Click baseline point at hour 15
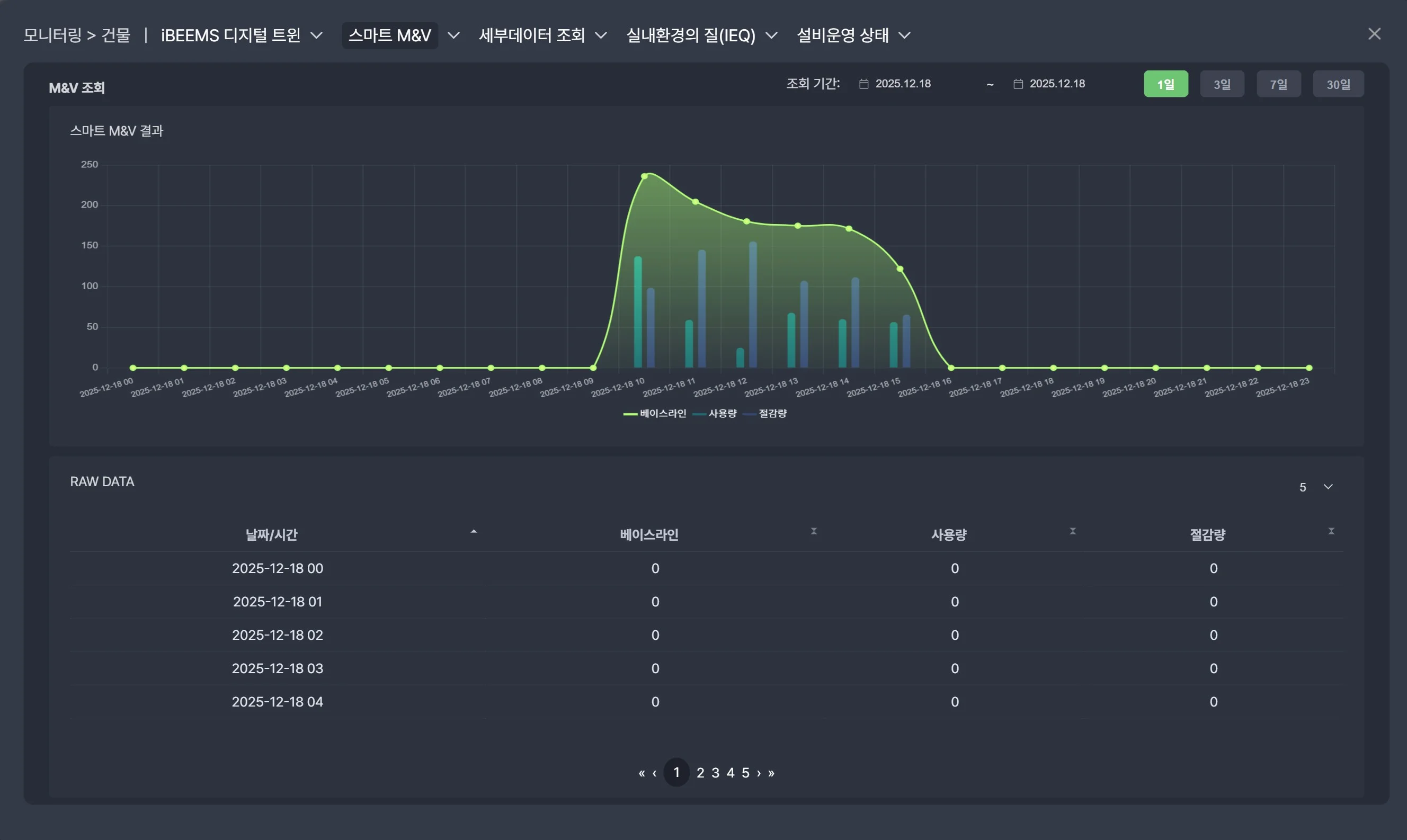The height and width of the screenshot is (840, 1407). pos(900,269)
